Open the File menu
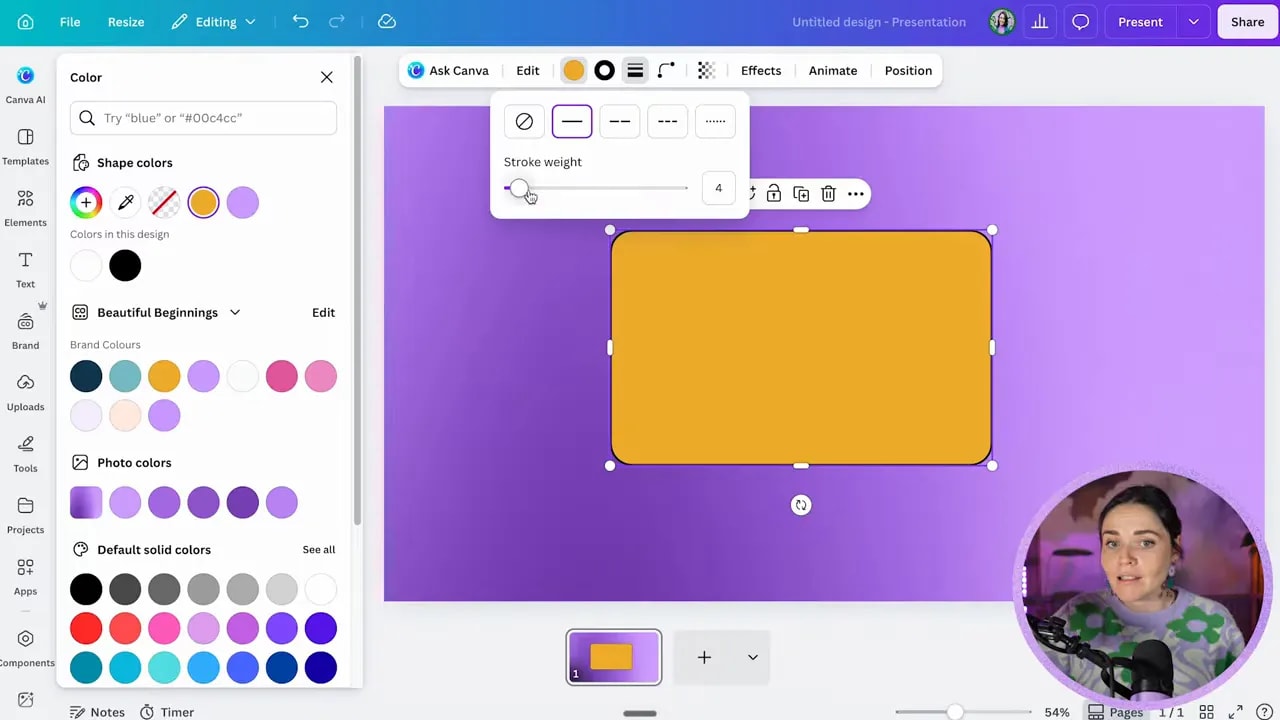The width and height of the screenshot is (1280, 720). click(70, 22)
